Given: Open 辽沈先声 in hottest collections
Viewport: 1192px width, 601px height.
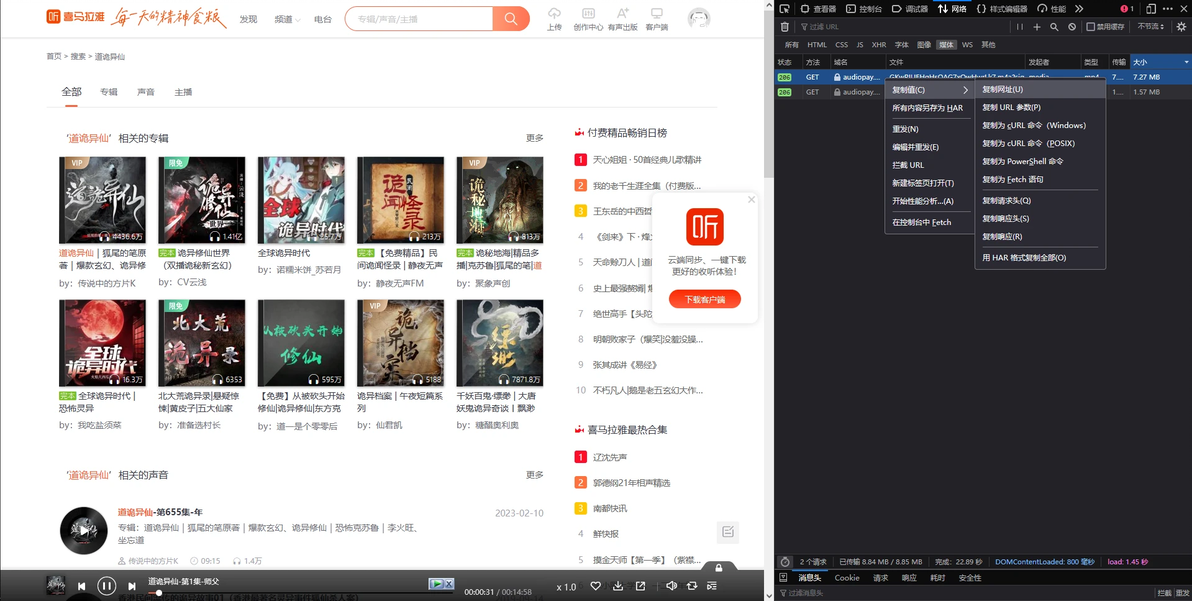Looking at the screenshot, I should [x=610, y=457].
